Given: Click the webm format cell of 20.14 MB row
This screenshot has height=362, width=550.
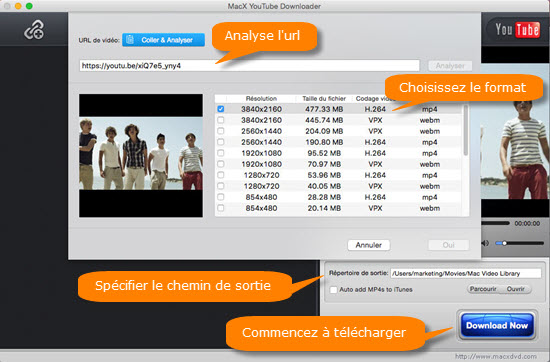Looking at the screenshot, I should [x=430, y=208].
